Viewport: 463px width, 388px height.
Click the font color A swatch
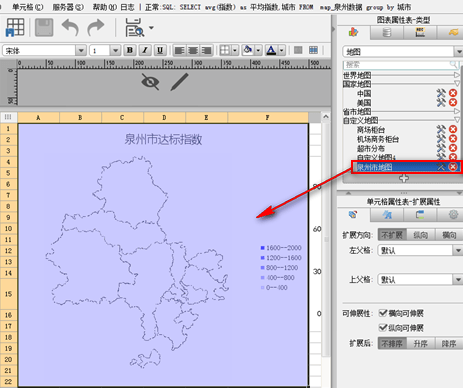pos(271,50)
